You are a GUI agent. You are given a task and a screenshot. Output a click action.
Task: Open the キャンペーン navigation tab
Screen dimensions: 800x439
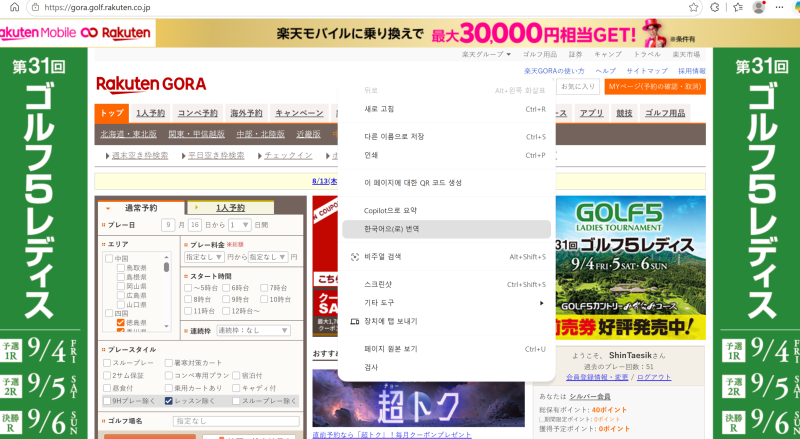(x=299, y=113)
